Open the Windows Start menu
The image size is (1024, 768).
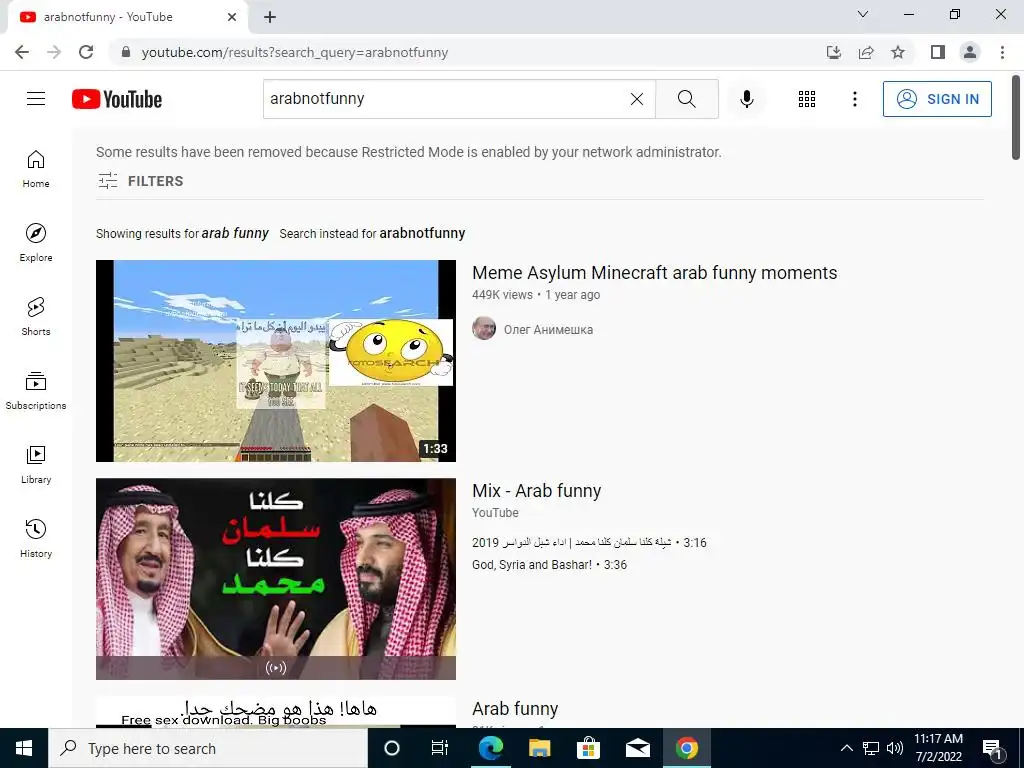[x=24, y=748]
